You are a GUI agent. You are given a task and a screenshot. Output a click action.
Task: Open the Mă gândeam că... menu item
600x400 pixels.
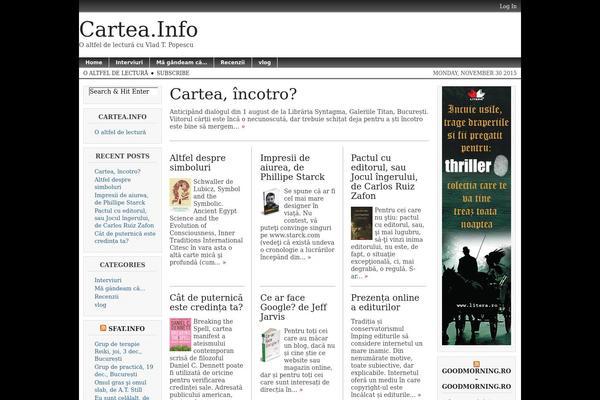(x=182, y=62)
